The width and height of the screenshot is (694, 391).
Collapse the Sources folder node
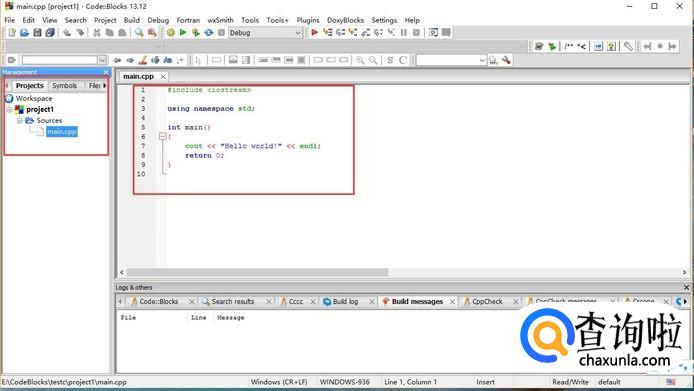[x=19, y=120]
